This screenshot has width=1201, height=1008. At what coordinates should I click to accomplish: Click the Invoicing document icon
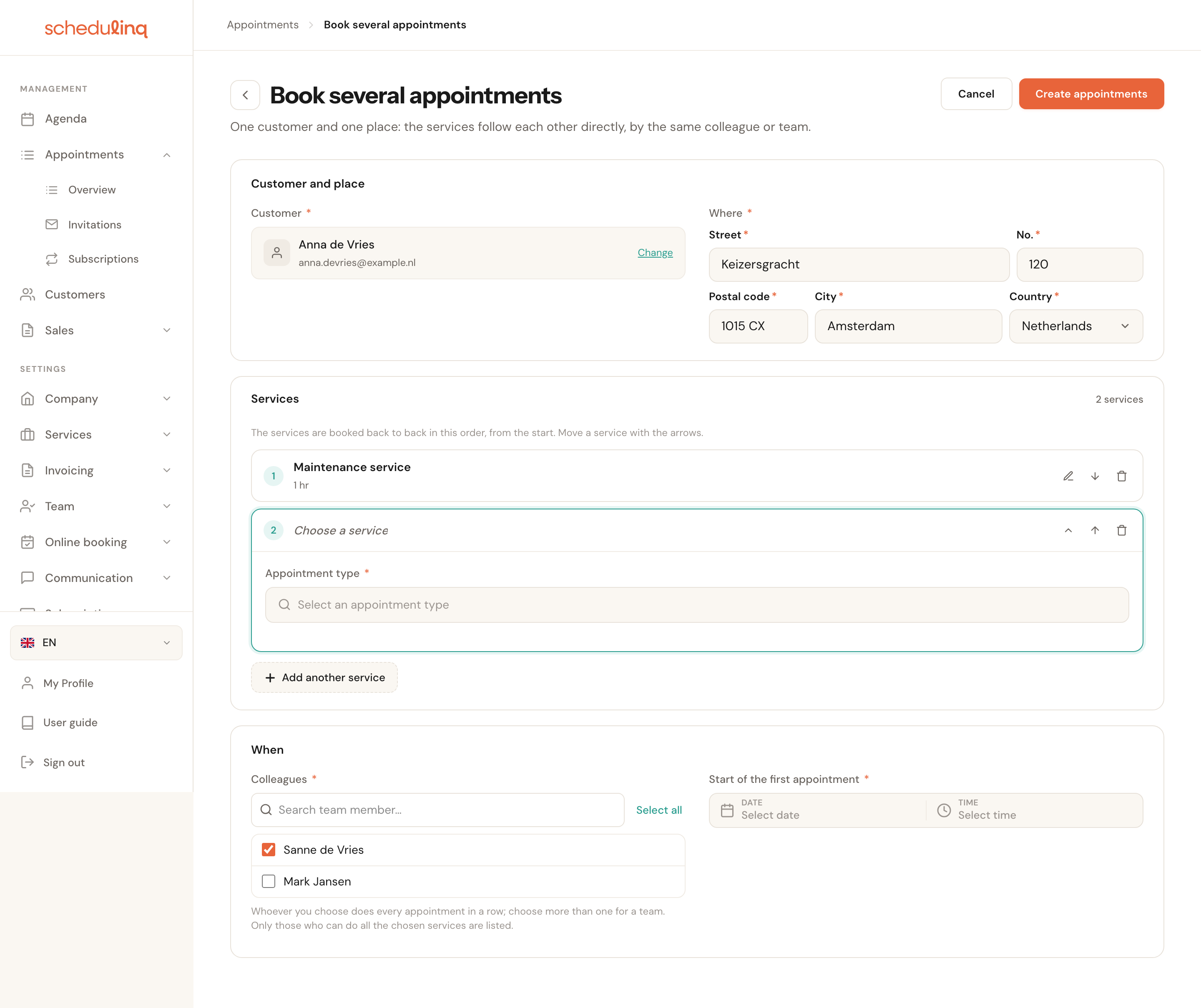[28, 471]
